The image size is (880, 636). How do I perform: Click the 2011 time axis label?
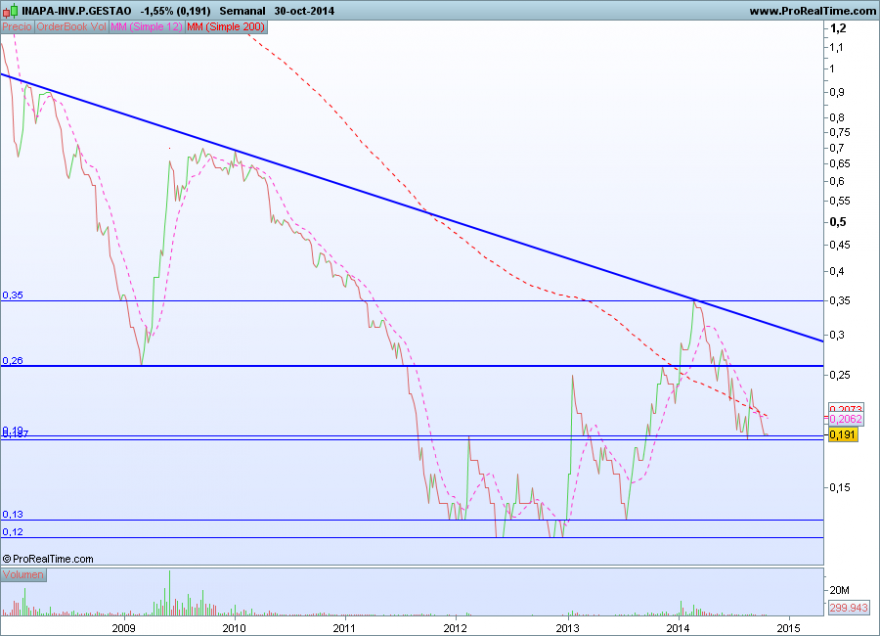pos(344,628)
